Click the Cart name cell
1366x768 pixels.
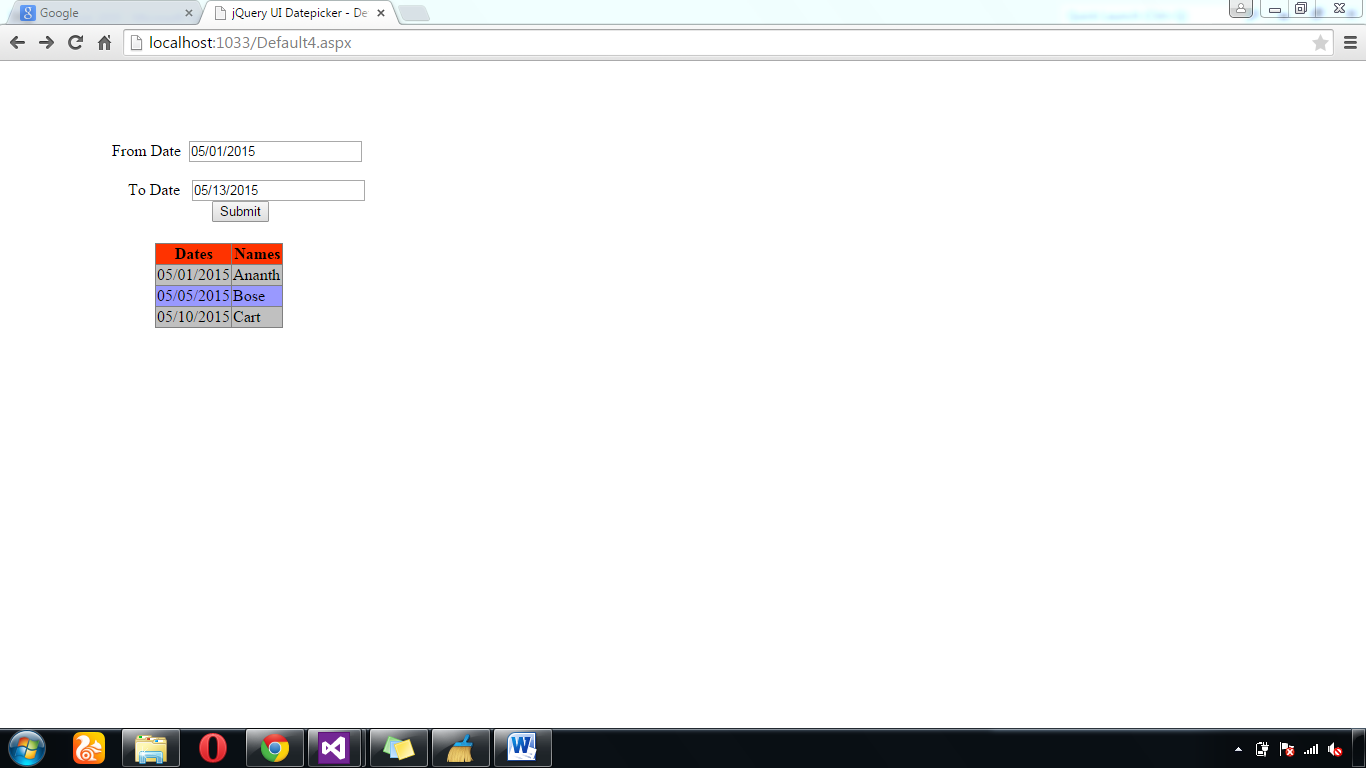(x=257, y=317)
